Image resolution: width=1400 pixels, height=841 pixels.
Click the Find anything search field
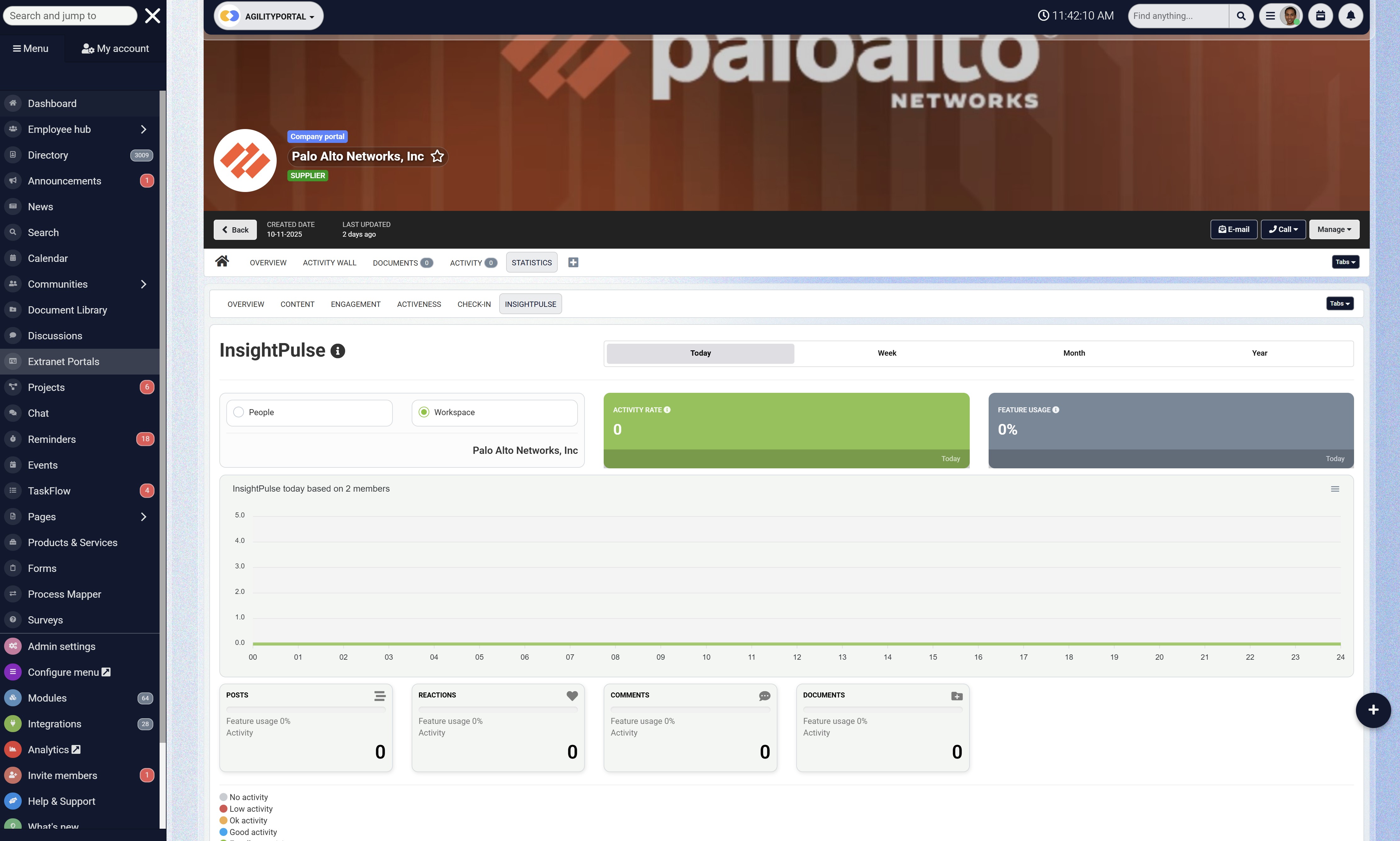(1177, 16)
